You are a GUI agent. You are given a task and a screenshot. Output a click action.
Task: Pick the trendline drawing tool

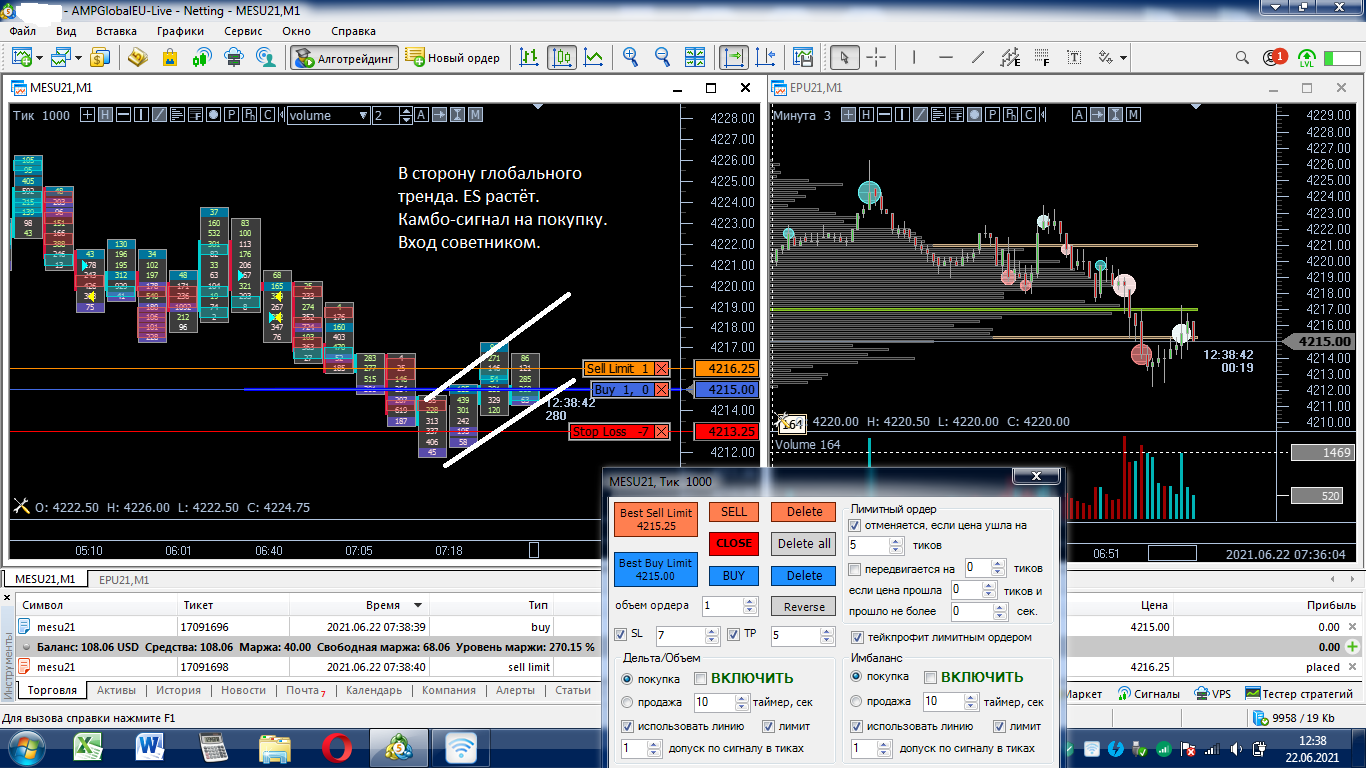point(978,58)
